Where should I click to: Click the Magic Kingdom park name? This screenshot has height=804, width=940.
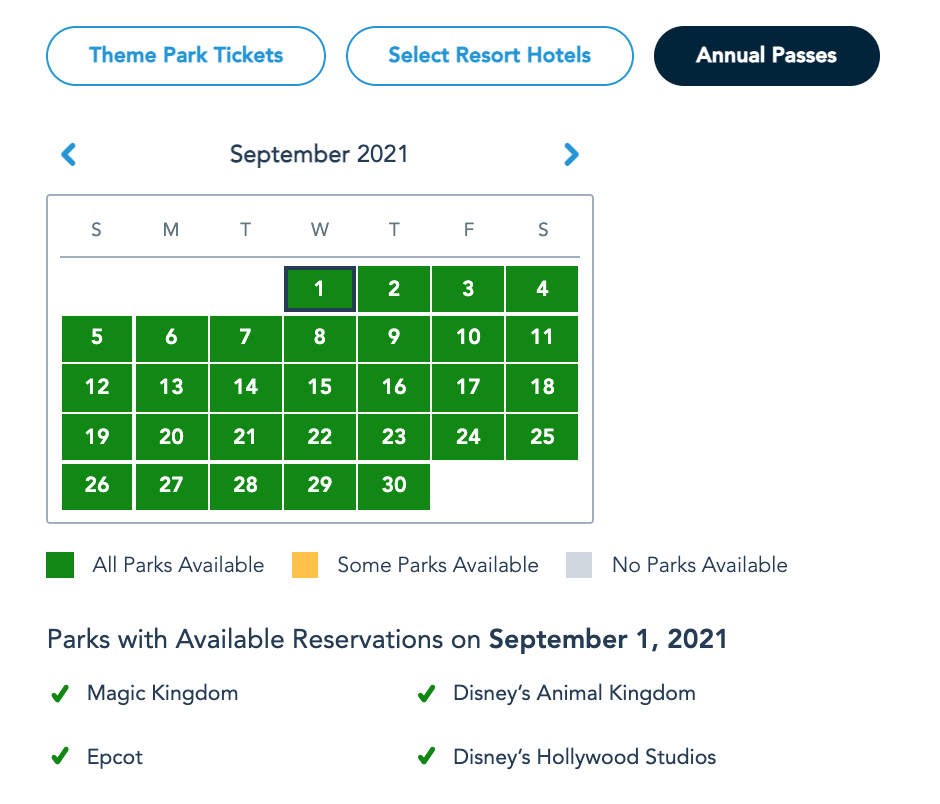coord(162,693)
